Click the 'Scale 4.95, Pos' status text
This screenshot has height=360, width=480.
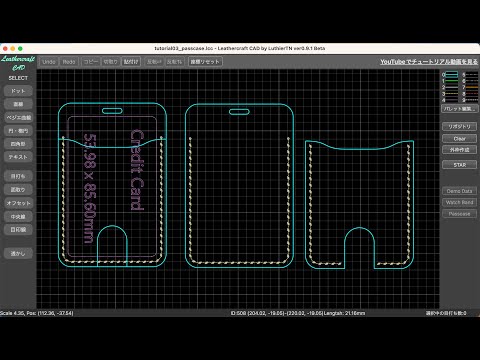click(x=37, y=313)
